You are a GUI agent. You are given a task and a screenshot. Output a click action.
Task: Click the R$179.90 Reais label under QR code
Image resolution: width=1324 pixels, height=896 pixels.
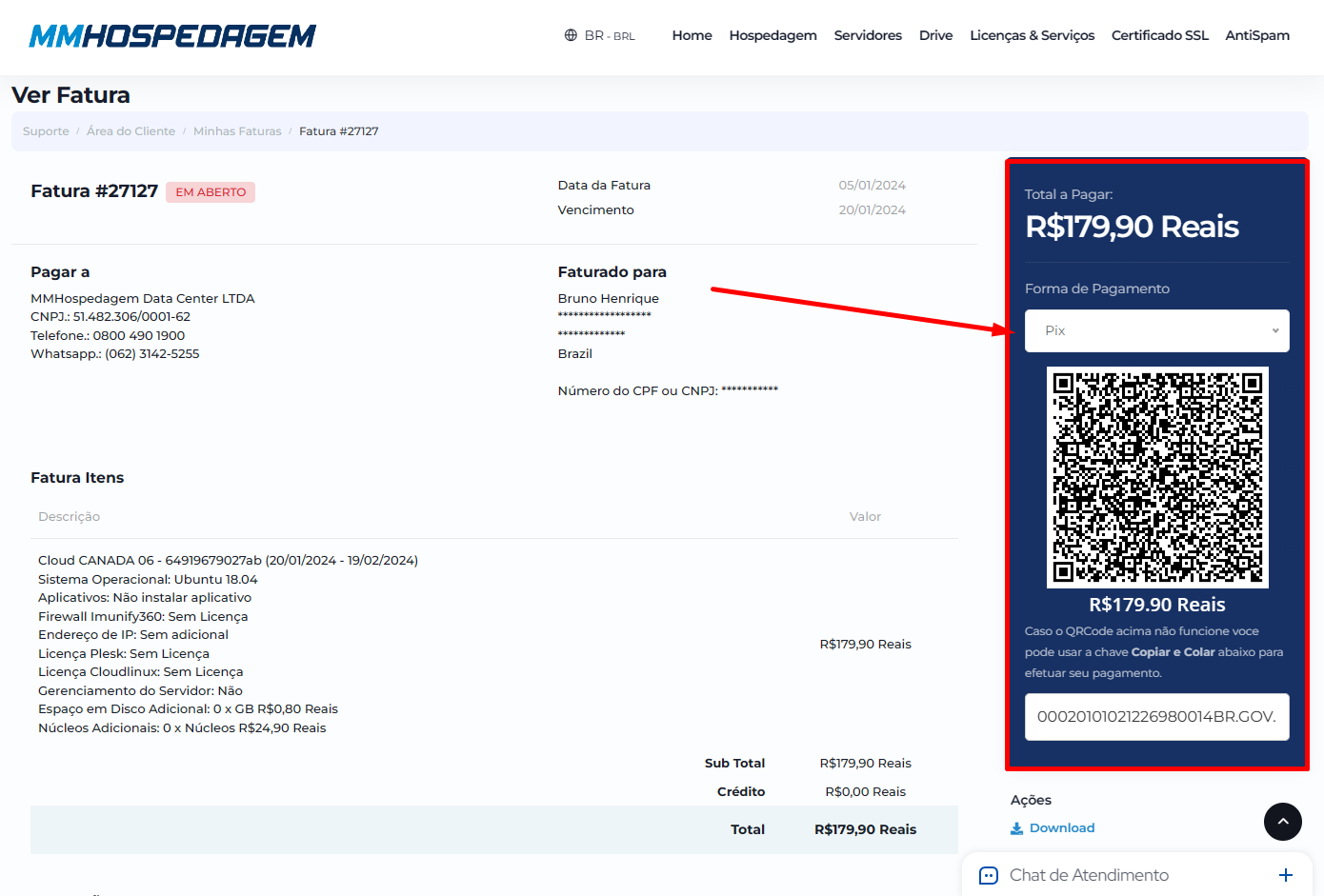(1156, 605)
